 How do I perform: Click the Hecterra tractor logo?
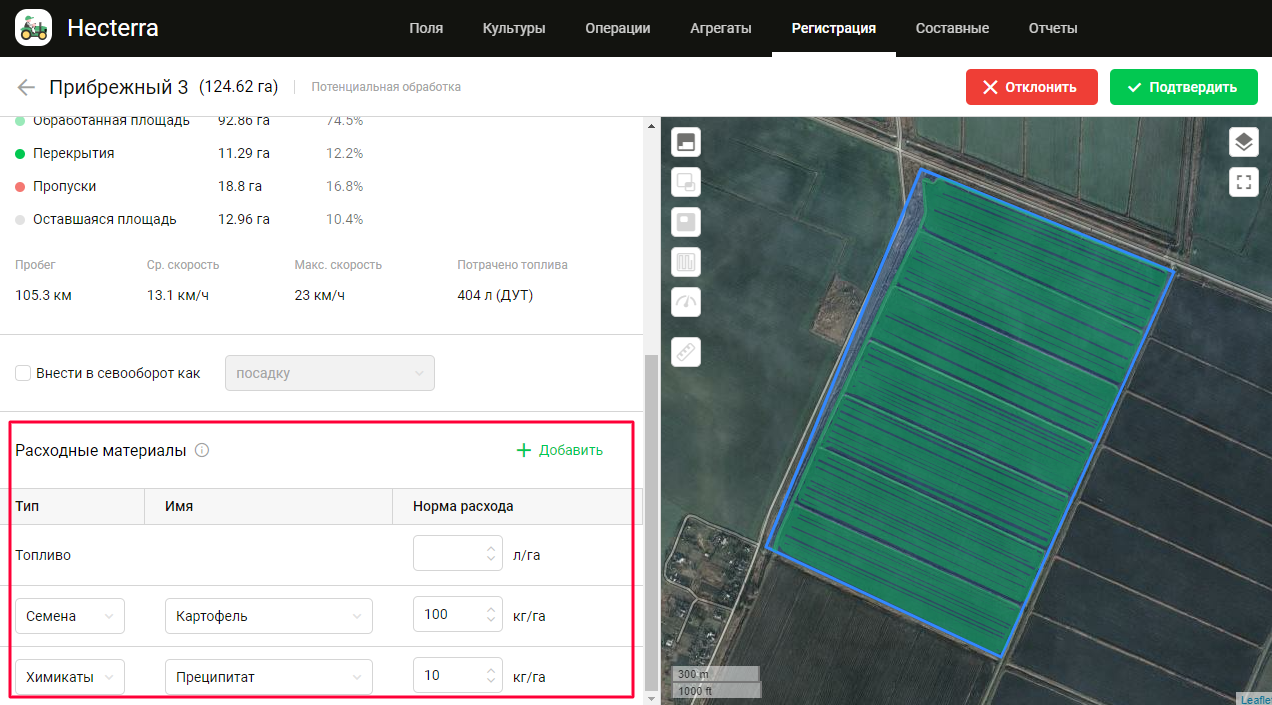tap(33, 28)
